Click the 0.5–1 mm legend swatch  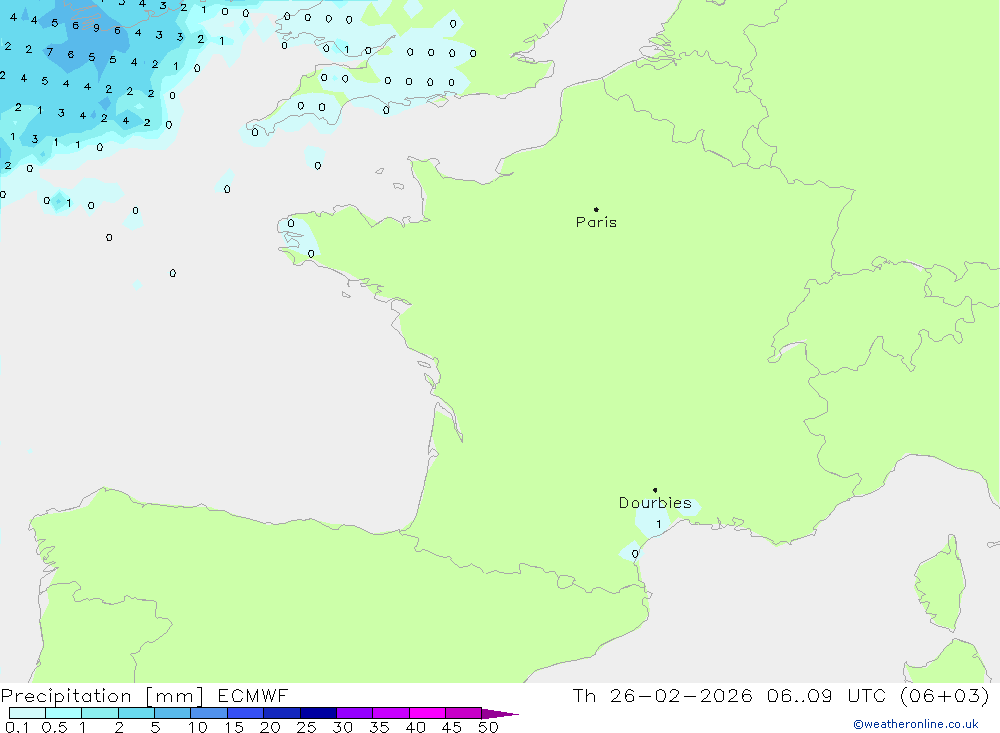(64, 713)
